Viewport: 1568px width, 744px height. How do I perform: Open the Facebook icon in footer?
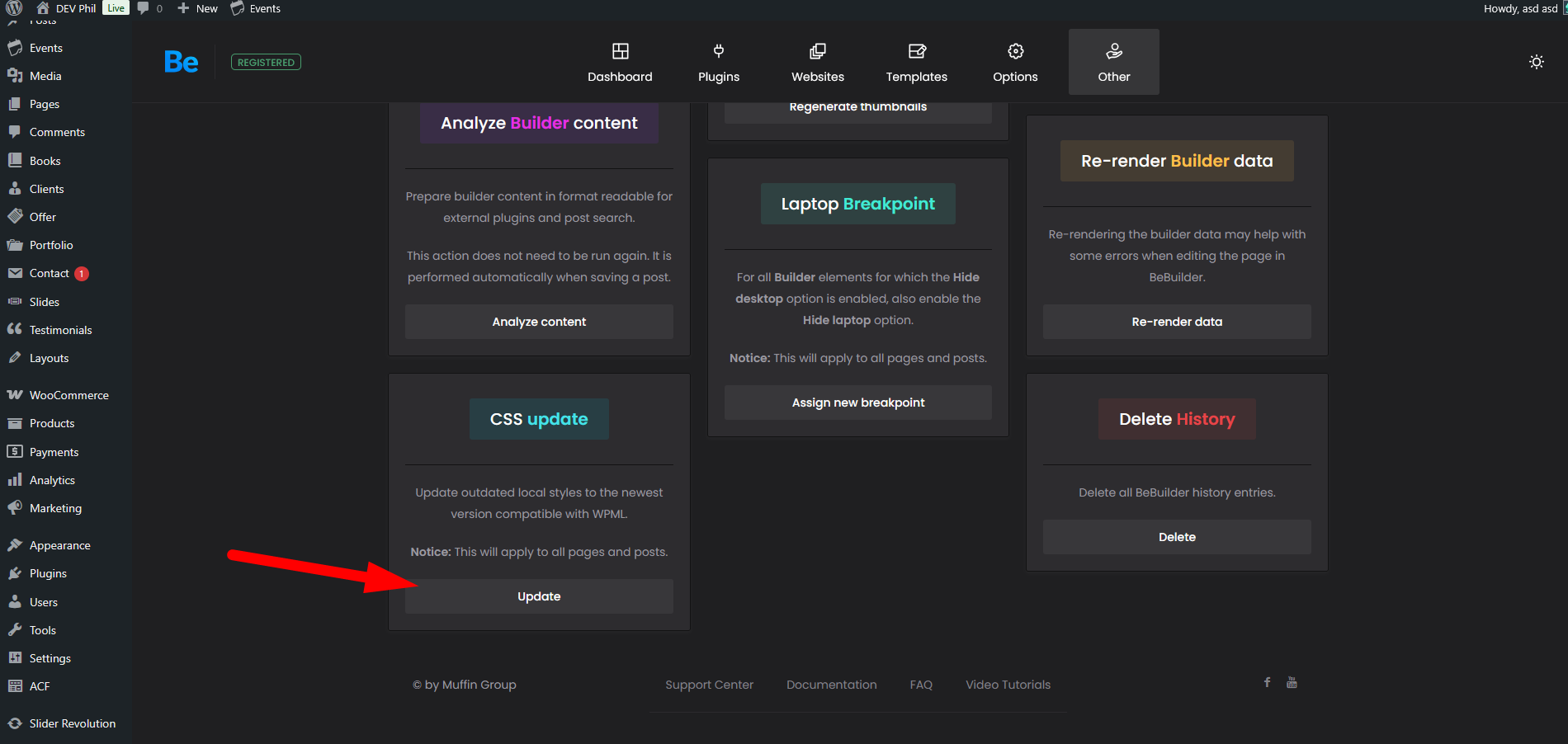1267,682
